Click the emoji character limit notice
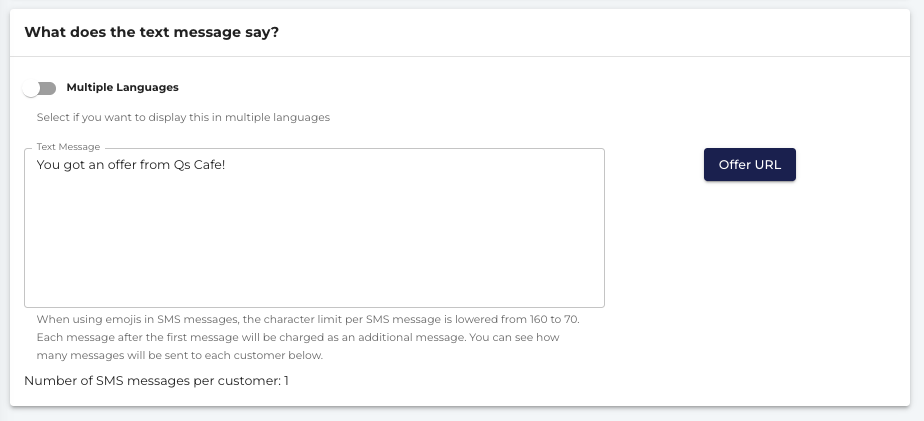 308,320
